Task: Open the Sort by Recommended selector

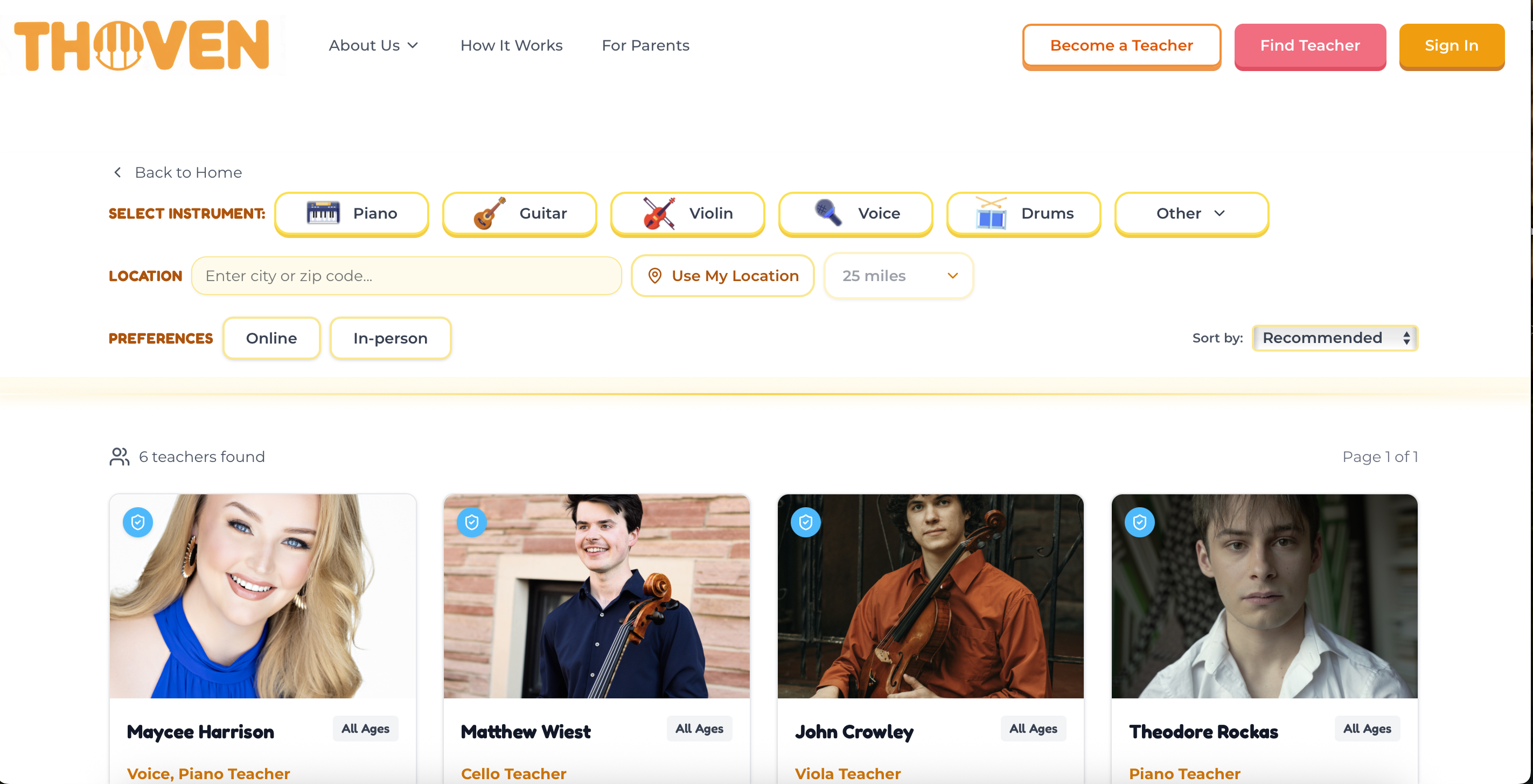Action: (1334, 338)
